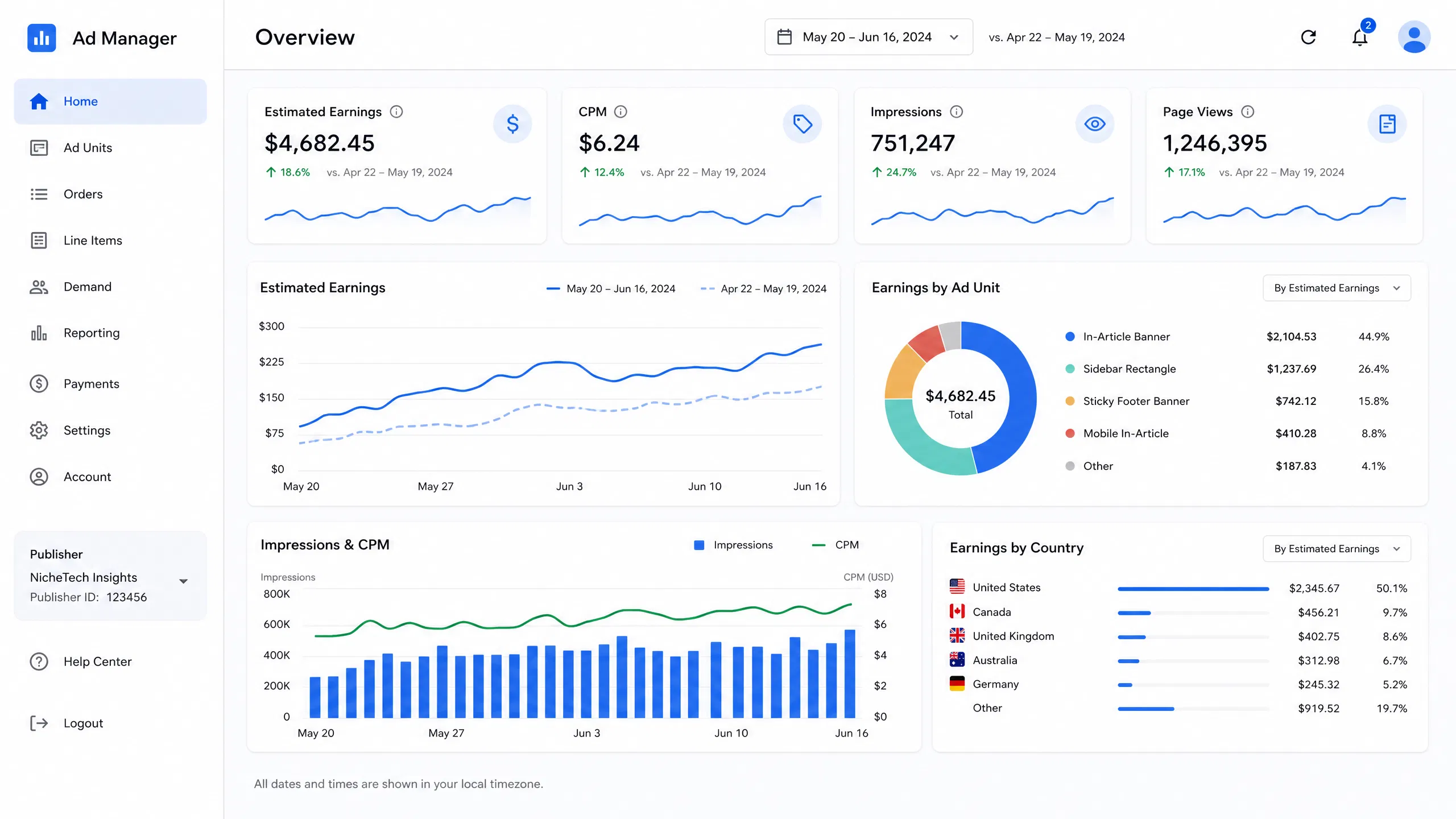This screenshot has width=1456, height=819.
Task: Show info tooltip for CPM
Action: pos(621,112)
